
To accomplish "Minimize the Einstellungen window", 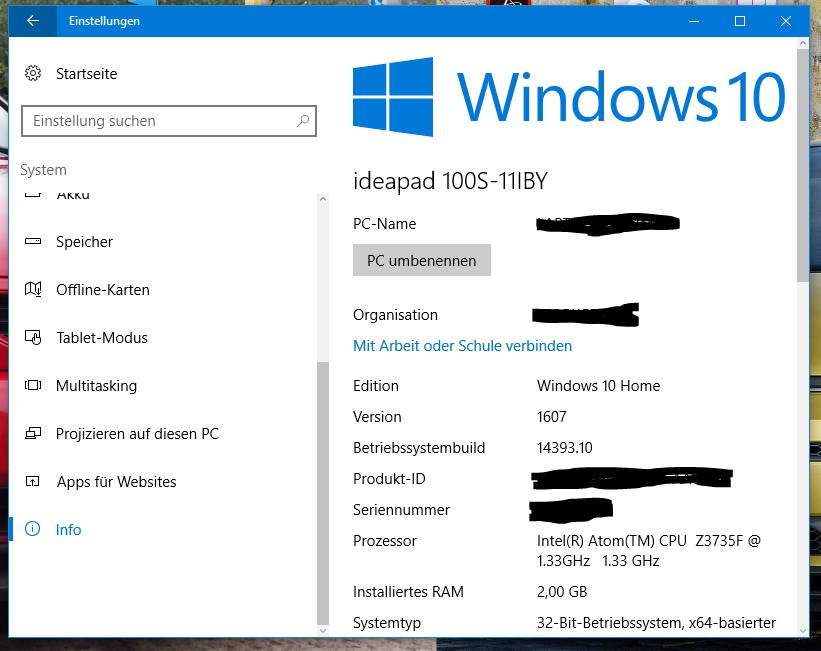I will click(694, 21).
